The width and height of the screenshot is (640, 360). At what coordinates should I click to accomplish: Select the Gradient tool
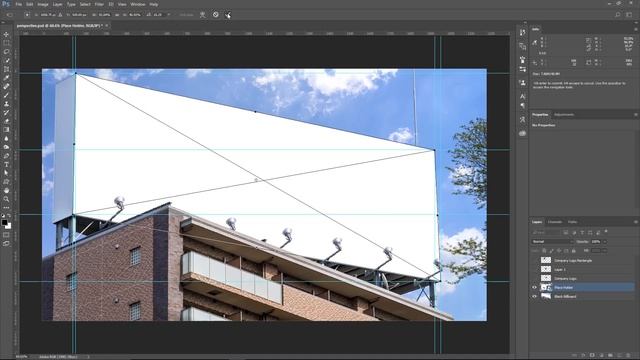(6, 129)
